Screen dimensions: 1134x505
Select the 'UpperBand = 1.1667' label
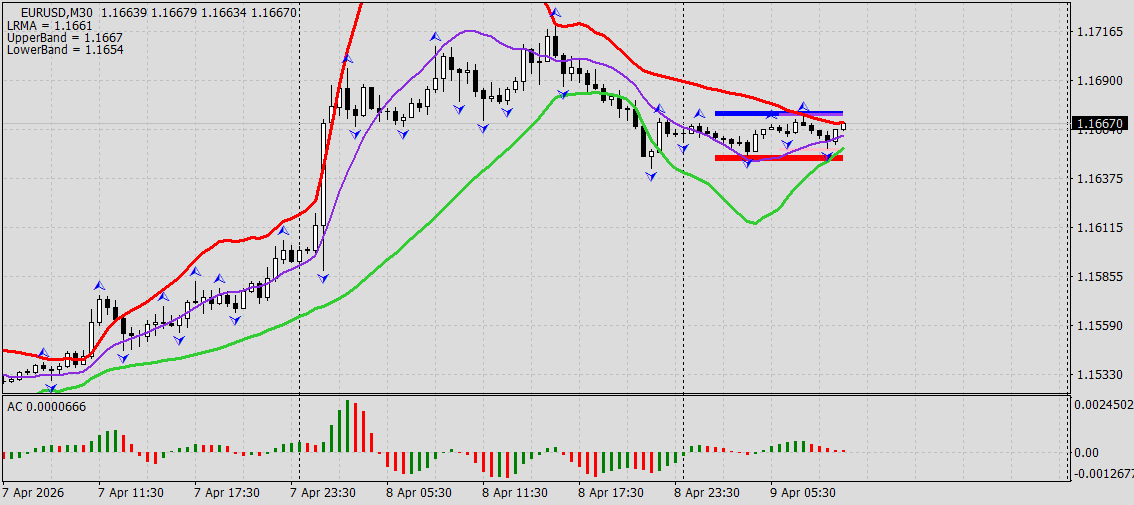coord(64,38)
